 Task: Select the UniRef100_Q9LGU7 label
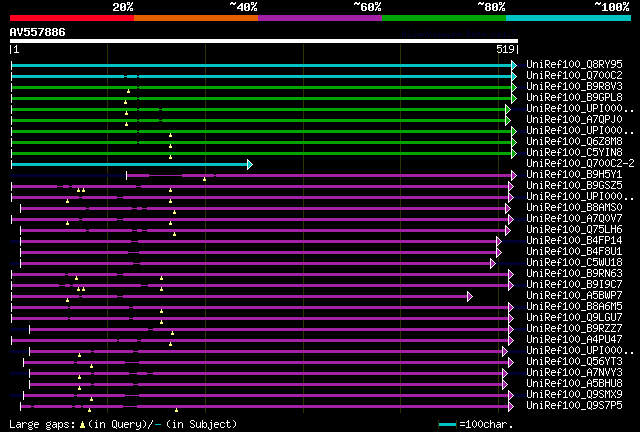(574, 318)
